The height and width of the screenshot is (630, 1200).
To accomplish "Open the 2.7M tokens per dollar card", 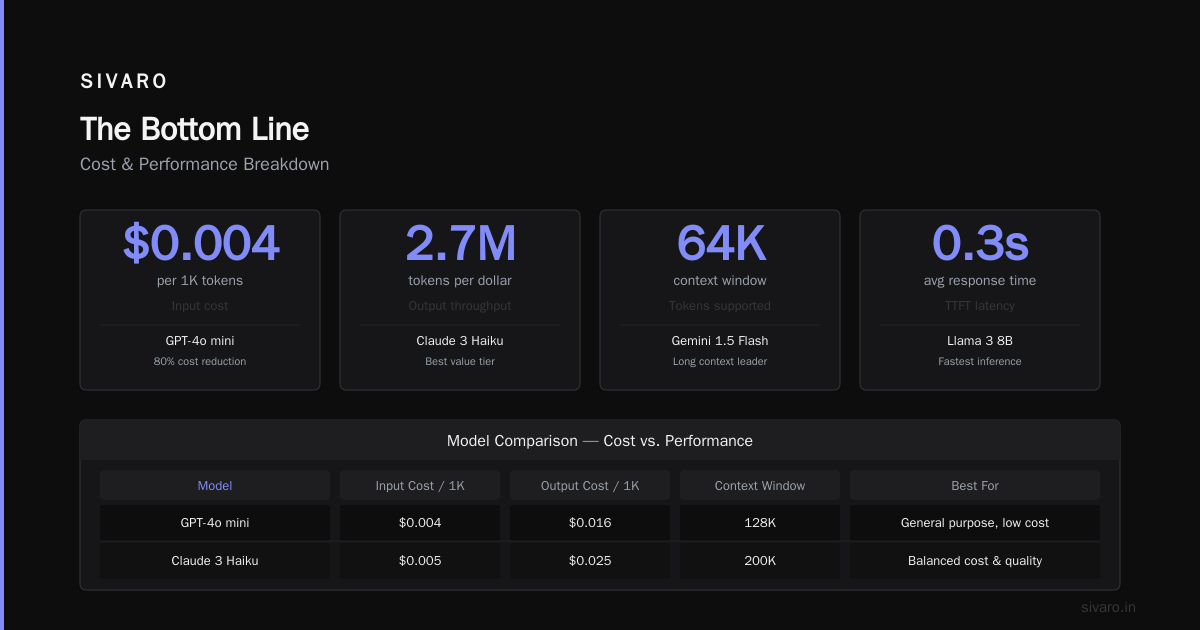I will (x=460, y=300).
